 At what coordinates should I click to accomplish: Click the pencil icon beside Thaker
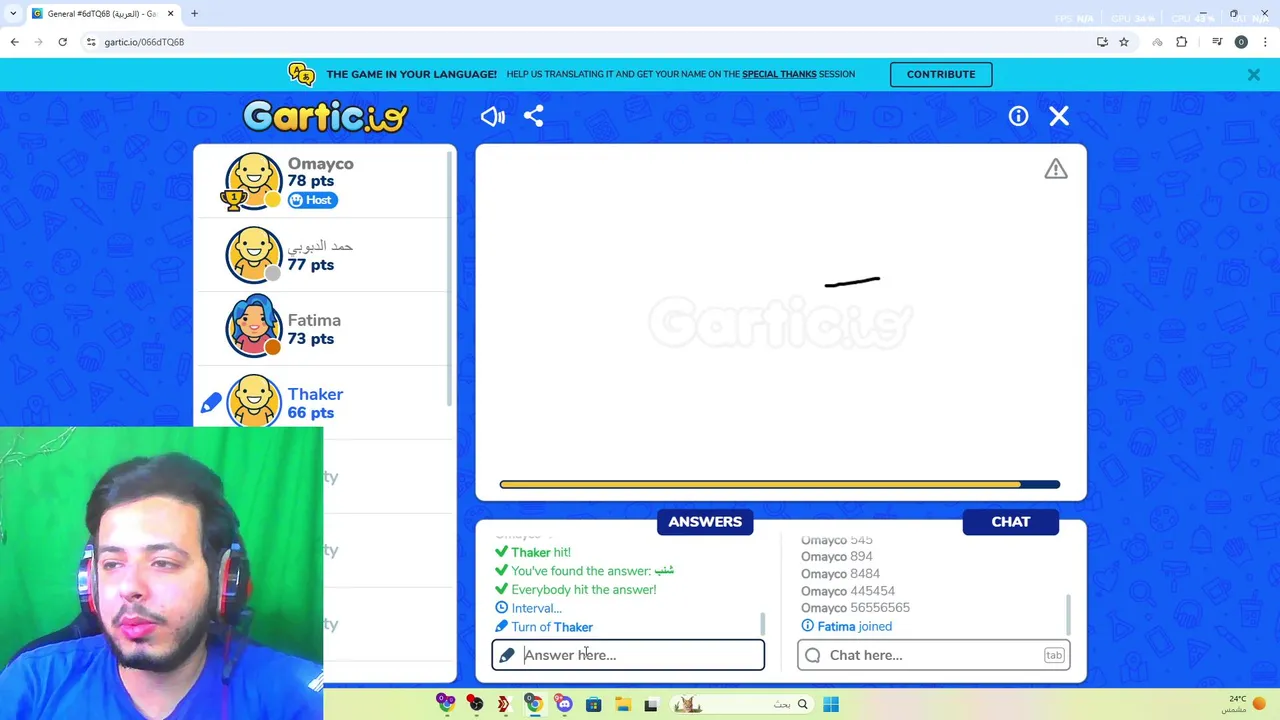click(210, 403)
